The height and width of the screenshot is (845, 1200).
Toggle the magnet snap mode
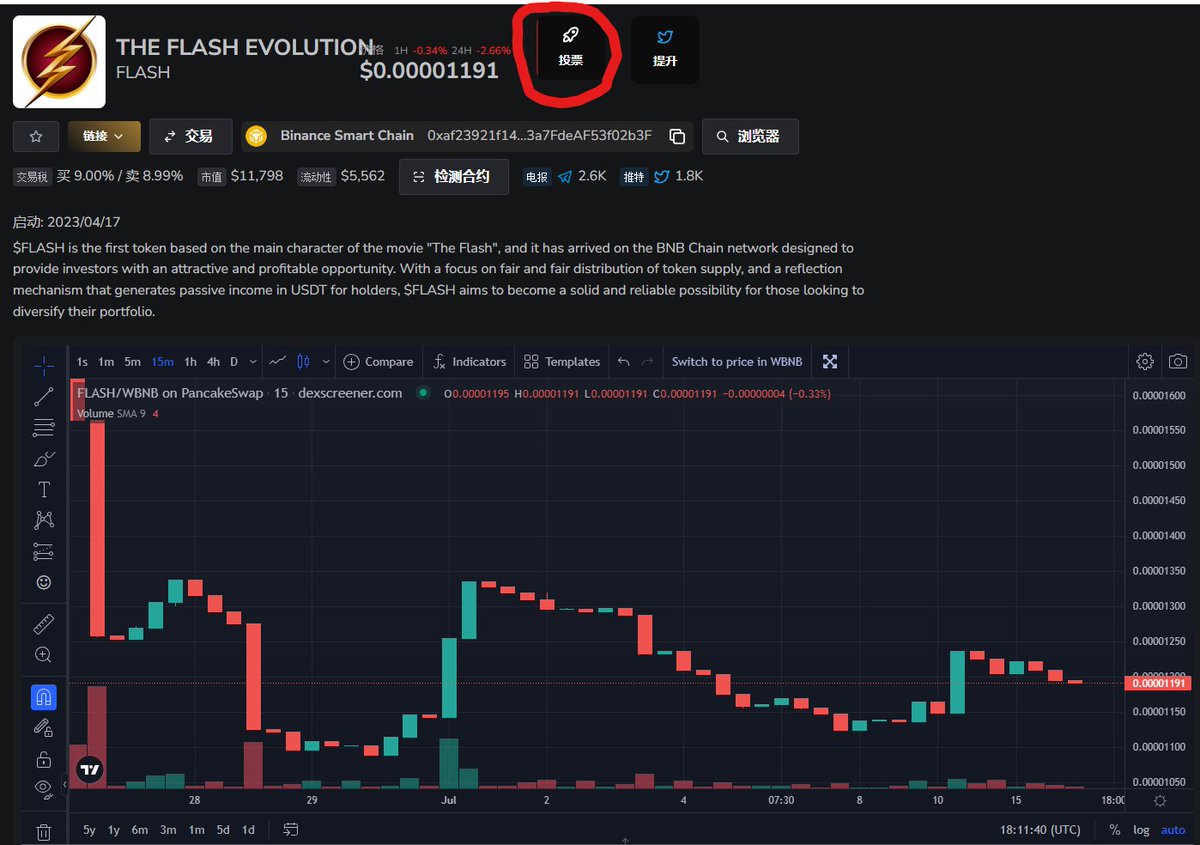point(44,697)
